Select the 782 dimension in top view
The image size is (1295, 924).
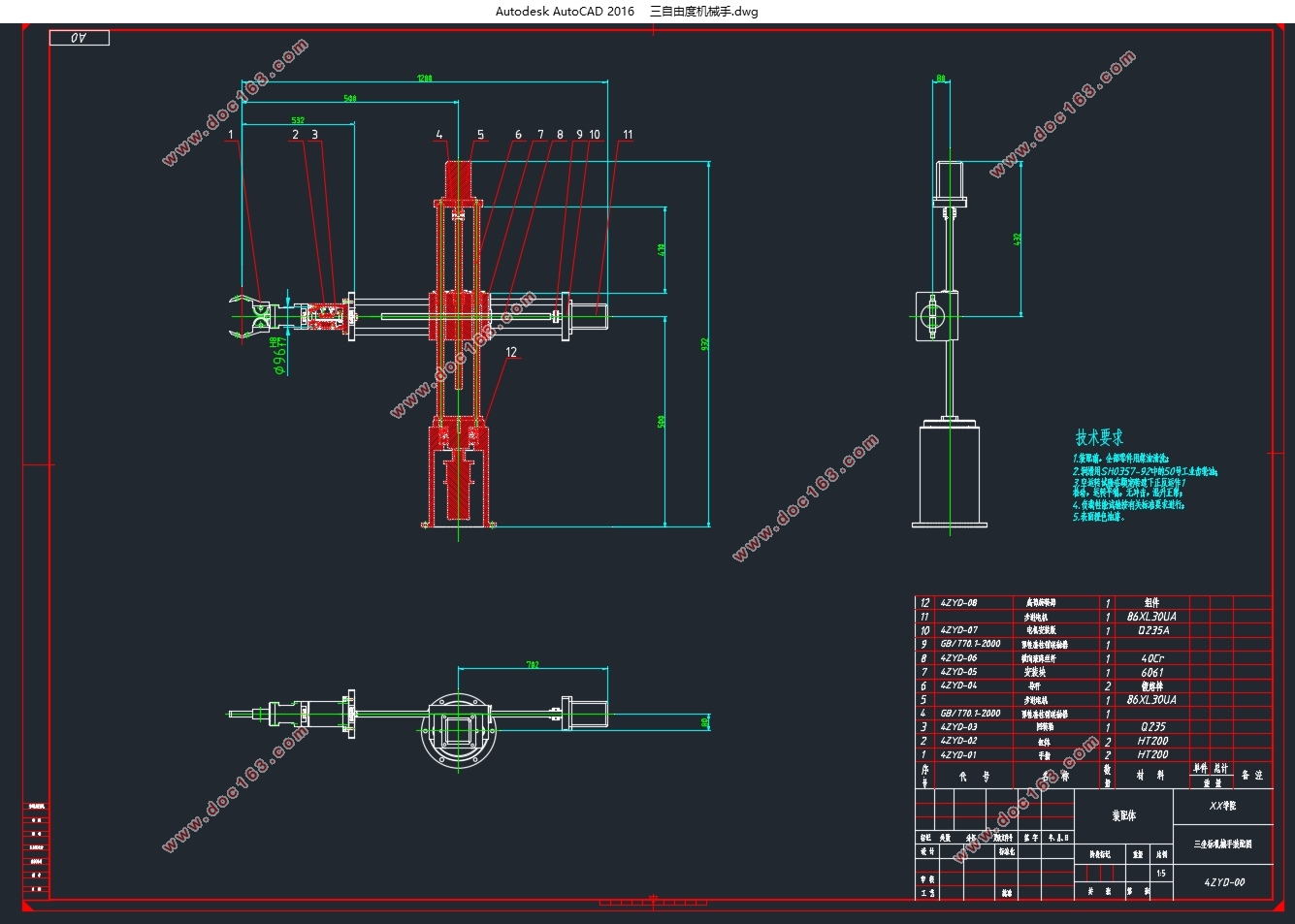coord(533,665)
